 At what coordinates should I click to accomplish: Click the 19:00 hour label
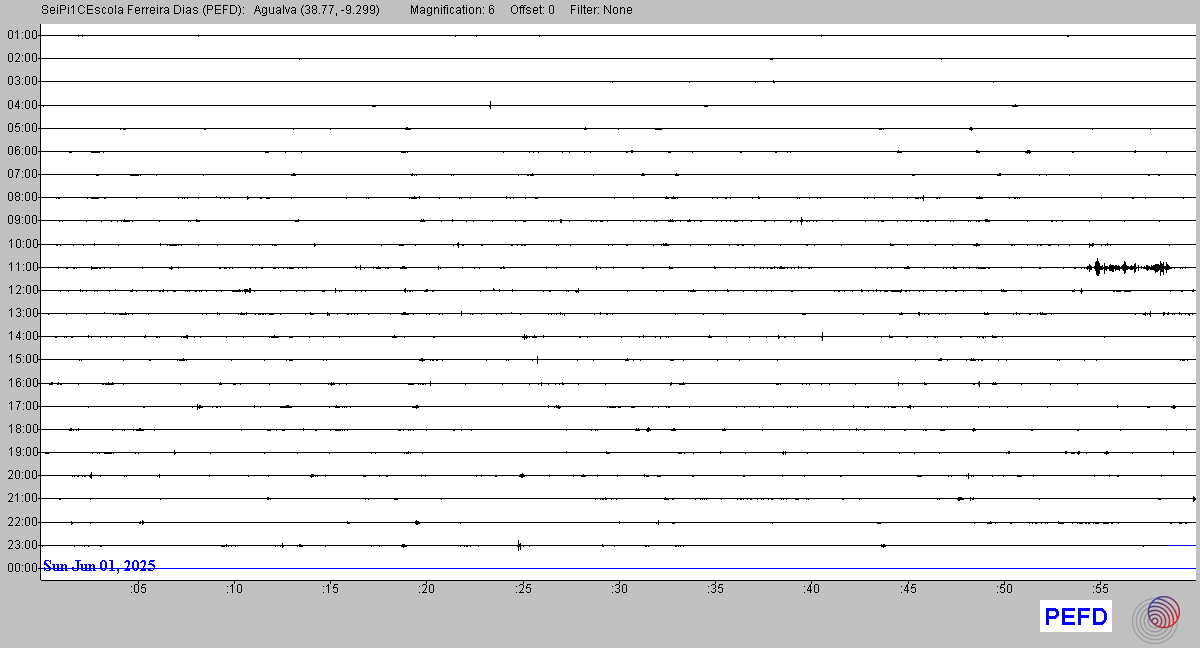point(22,452)
